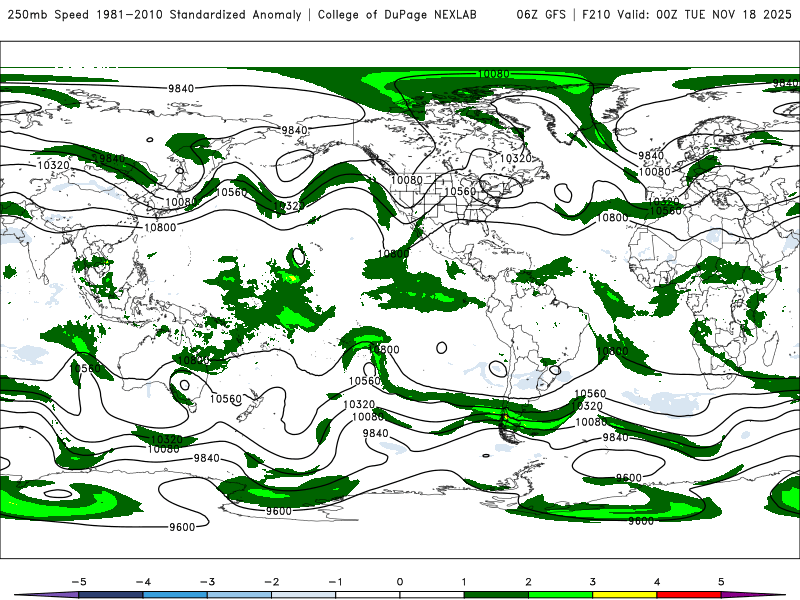Viewport: 800px width, 600px height.
Task: Click the colorbar tick label 4
Action: click(x=657, y=582)
